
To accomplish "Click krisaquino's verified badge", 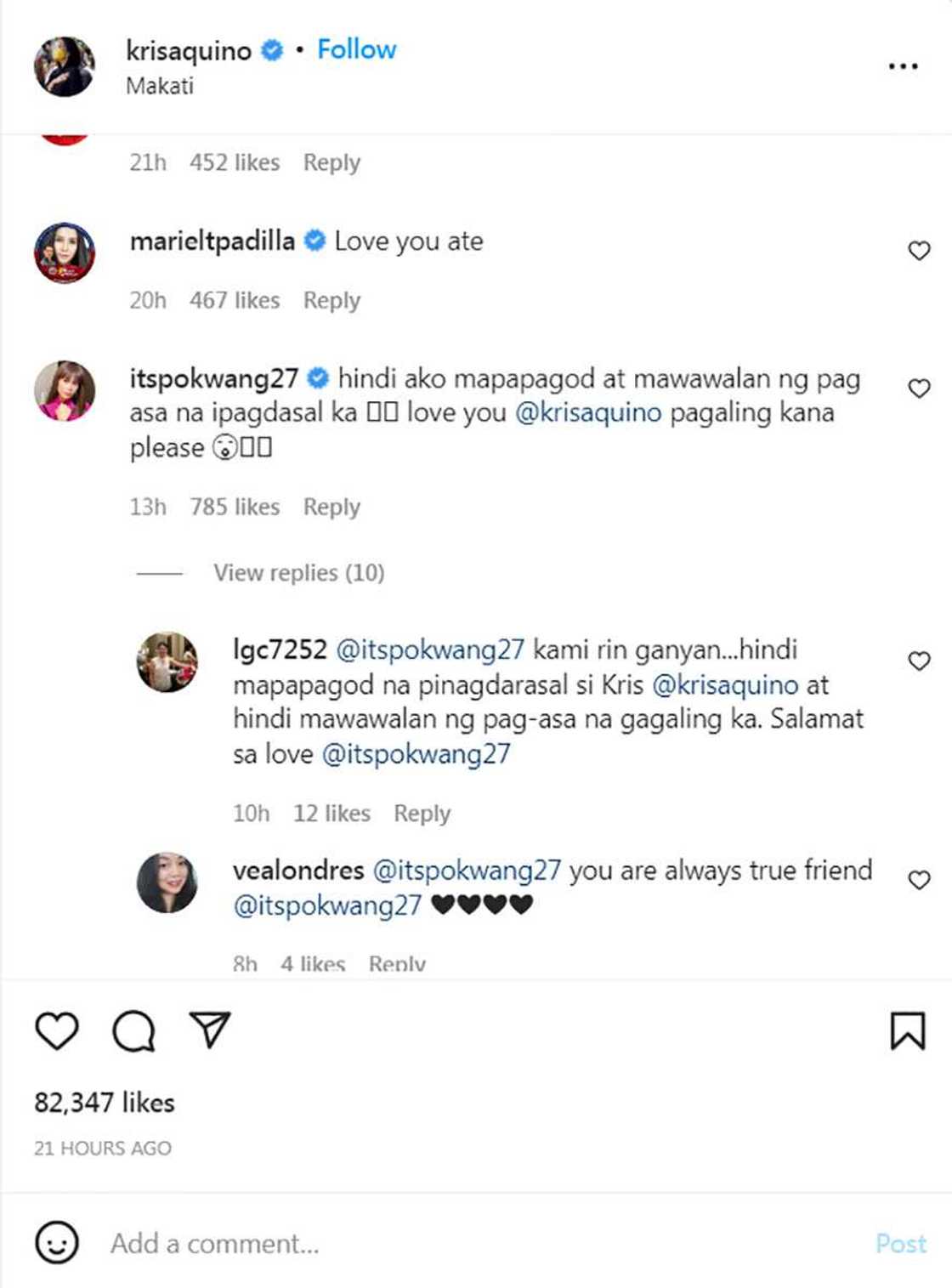I will 271,49.
